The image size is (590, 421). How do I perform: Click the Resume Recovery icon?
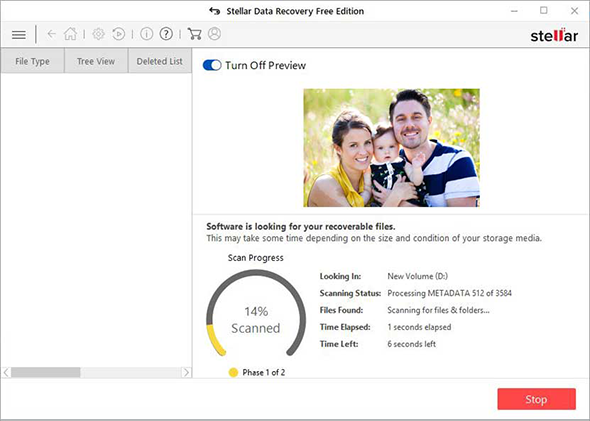(x=119, y=34)
